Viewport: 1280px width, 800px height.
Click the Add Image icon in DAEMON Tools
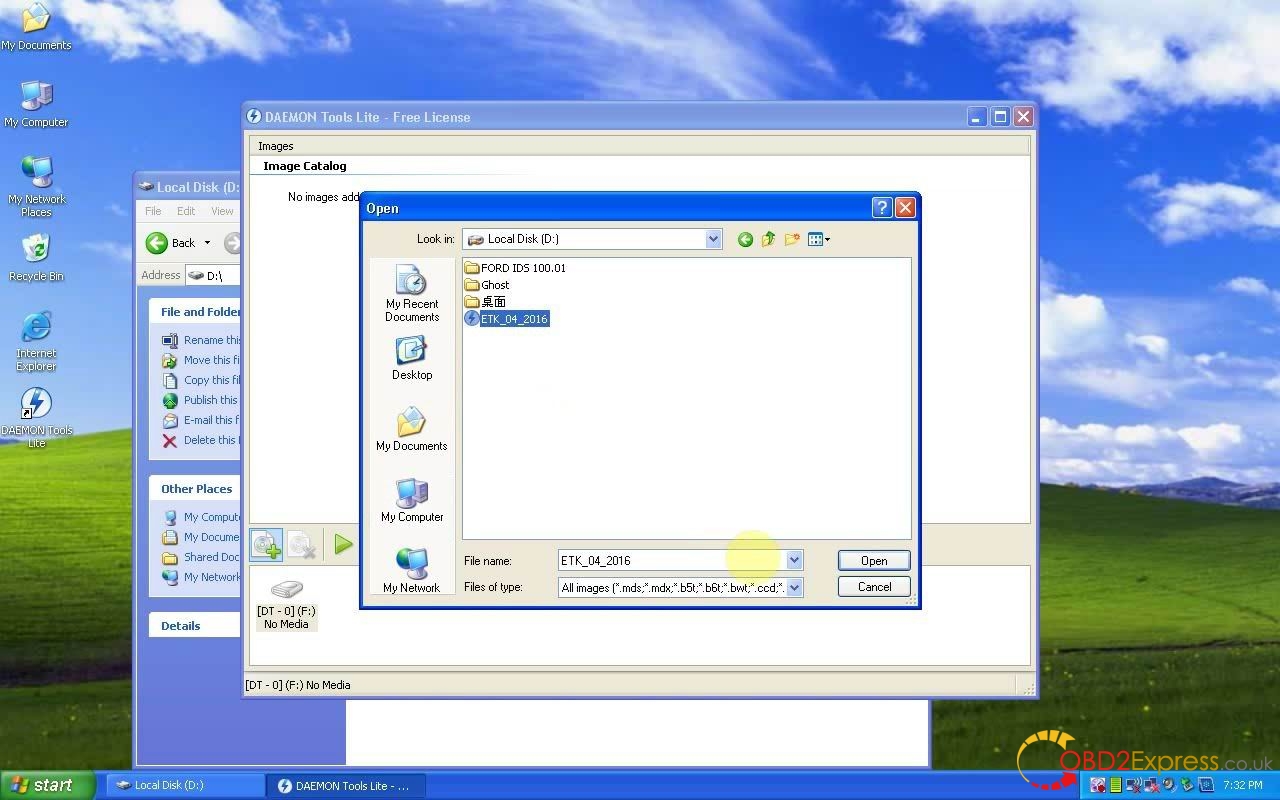tap(266, 544)
